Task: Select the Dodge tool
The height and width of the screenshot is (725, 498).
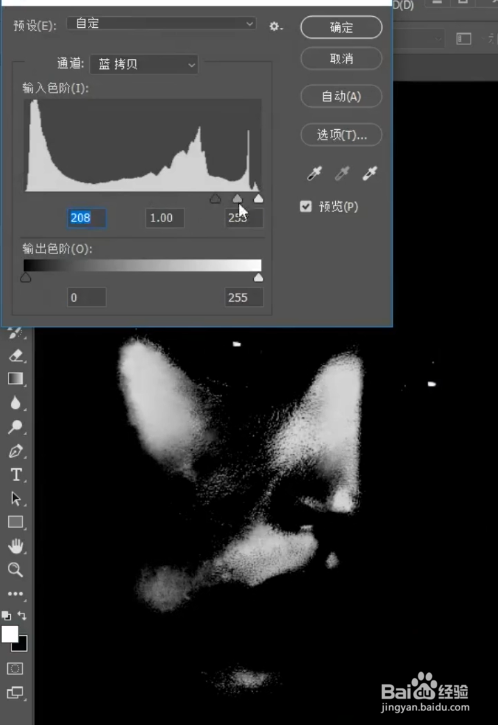Action: click(x=16, y=427)
